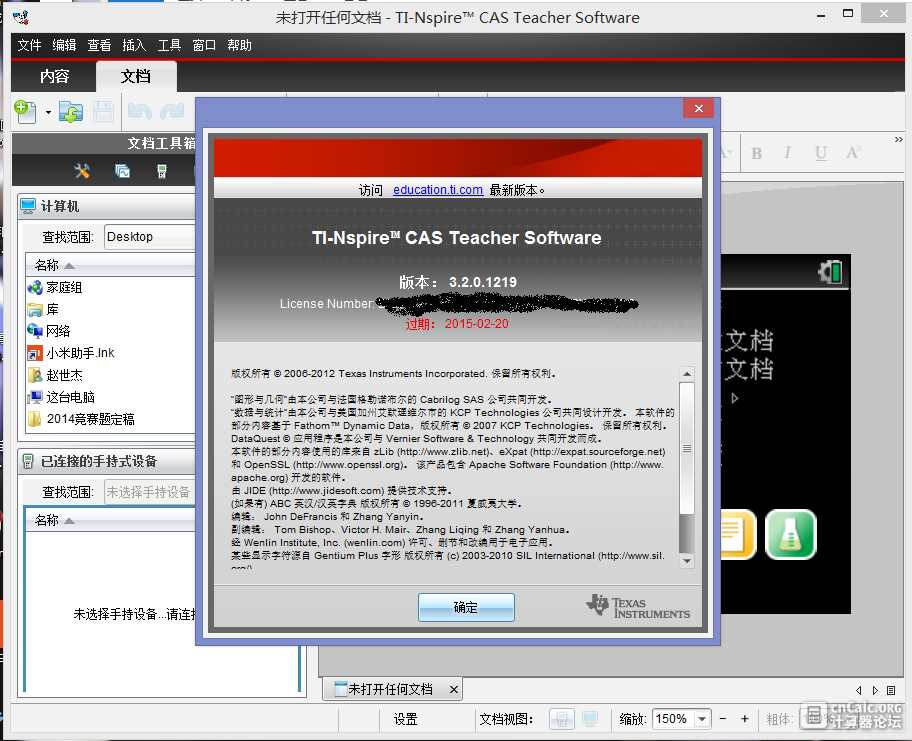
Task: Click 已连接的手持式设备 panel header
Action: click(x=107, y=461)
